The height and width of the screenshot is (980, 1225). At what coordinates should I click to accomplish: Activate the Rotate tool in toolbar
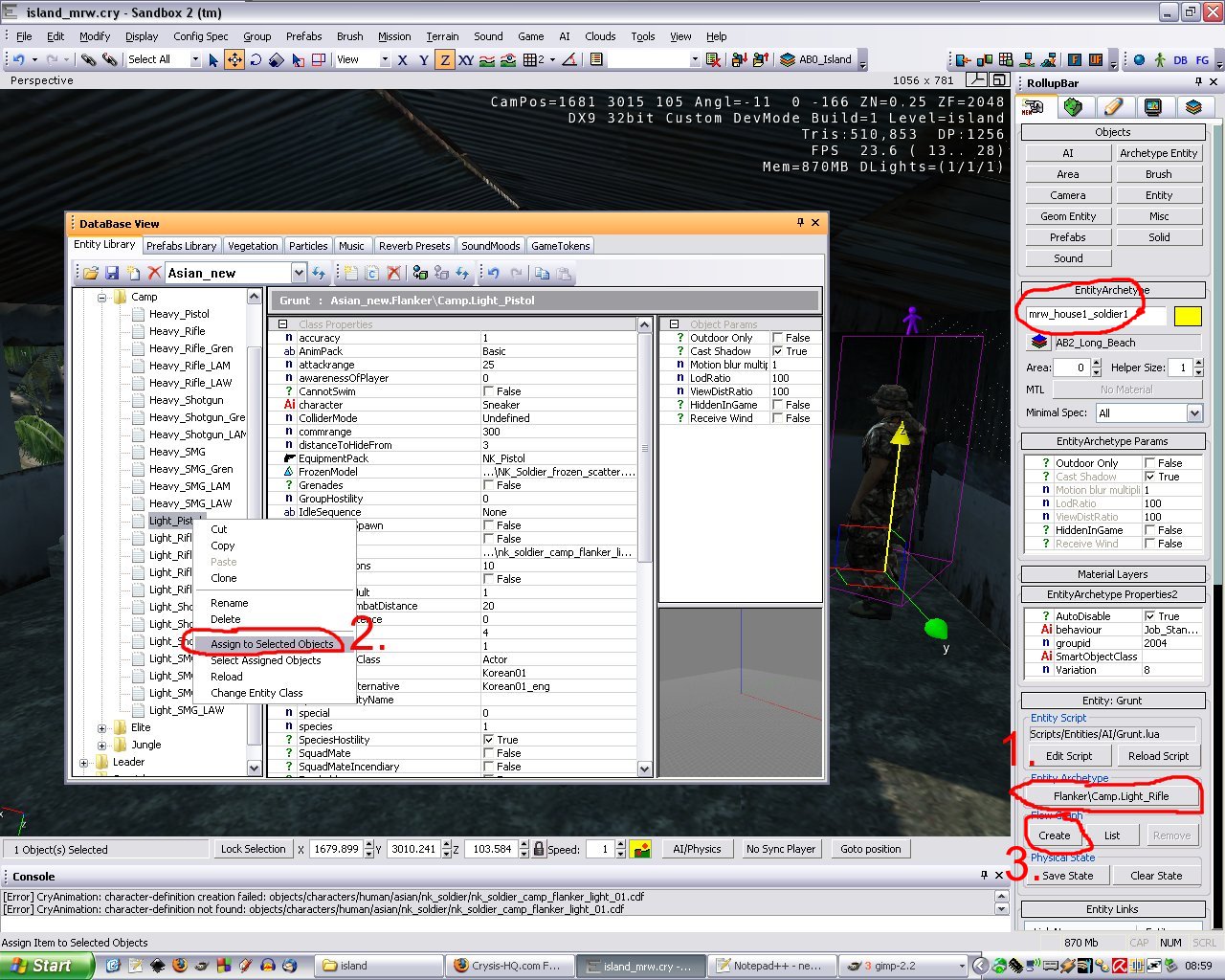tap(256, 59)
